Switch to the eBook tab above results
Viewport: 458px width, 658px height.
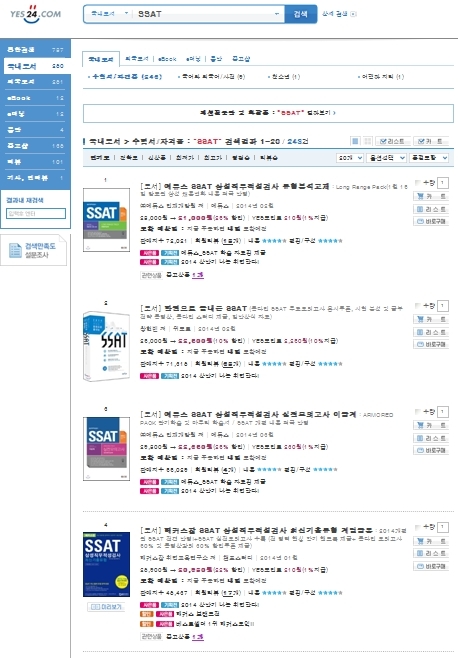pyautogui.click(x=167, y=59)
